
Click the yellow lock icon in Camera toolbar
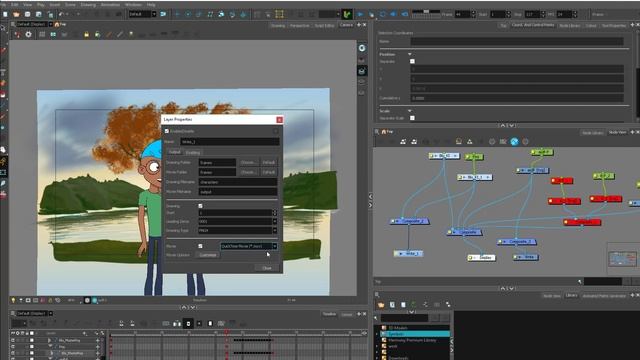[x=87, y=35]
